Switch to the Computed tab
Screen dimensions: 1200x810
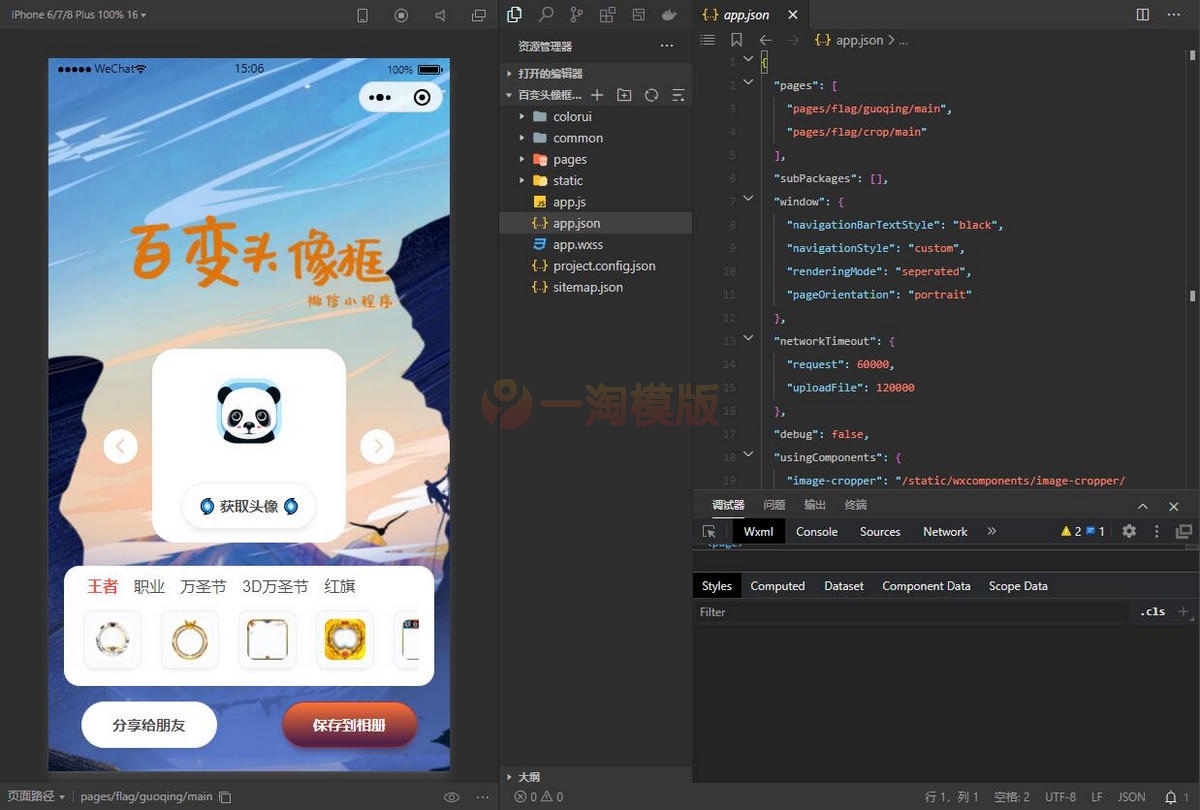click(x=777, y=586)
